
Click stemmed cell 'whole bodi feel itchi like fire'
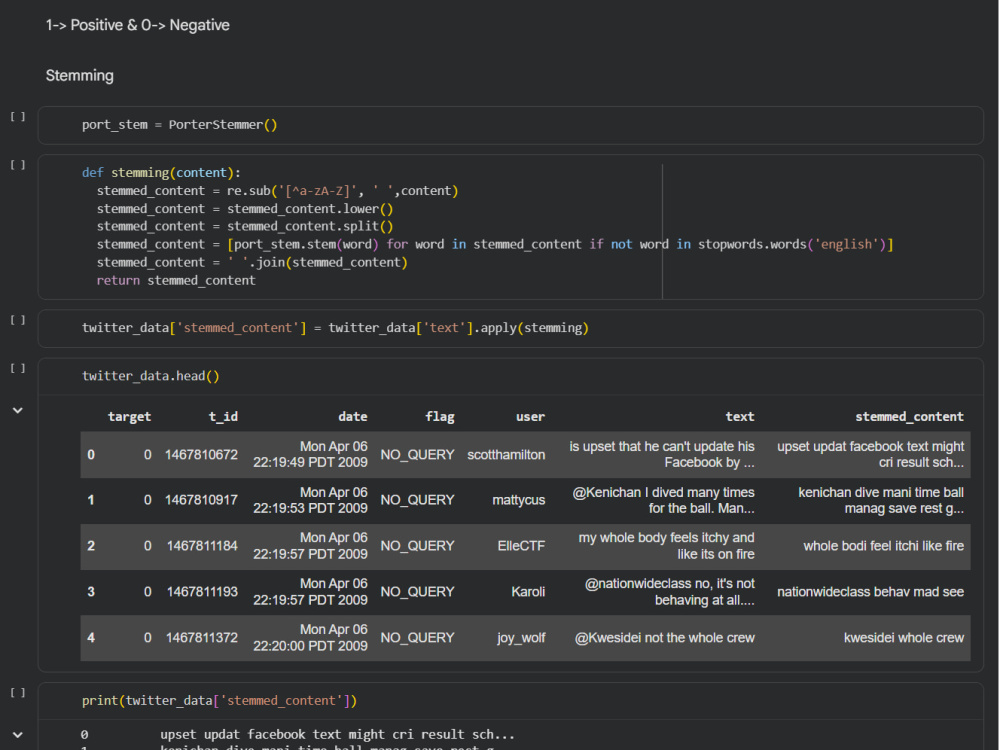[883, 546]
